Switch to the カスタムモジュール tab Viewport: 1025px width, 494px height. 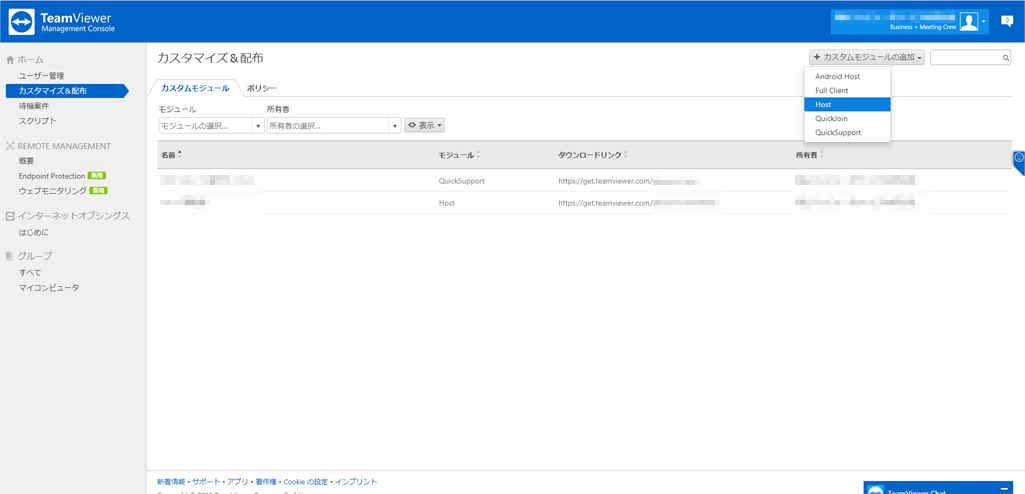[x=195, y=88]
